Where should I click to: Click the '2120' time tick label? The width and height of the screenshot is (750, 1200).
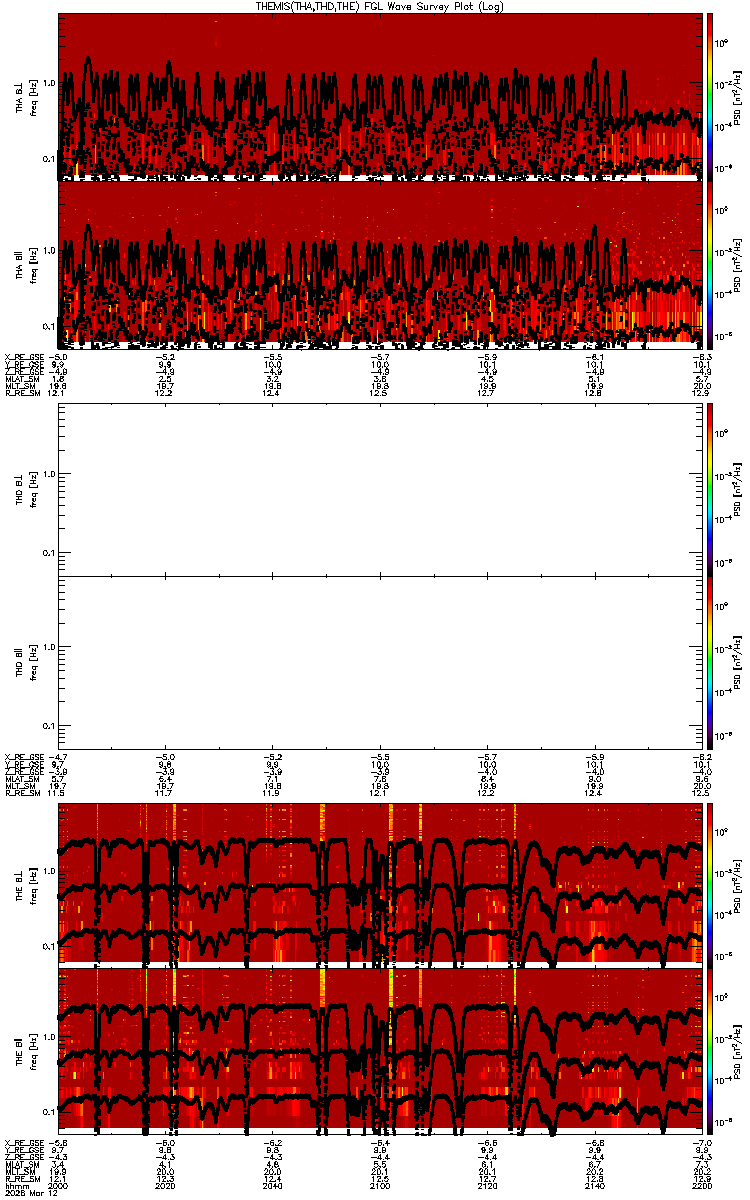click(487, 1185)
